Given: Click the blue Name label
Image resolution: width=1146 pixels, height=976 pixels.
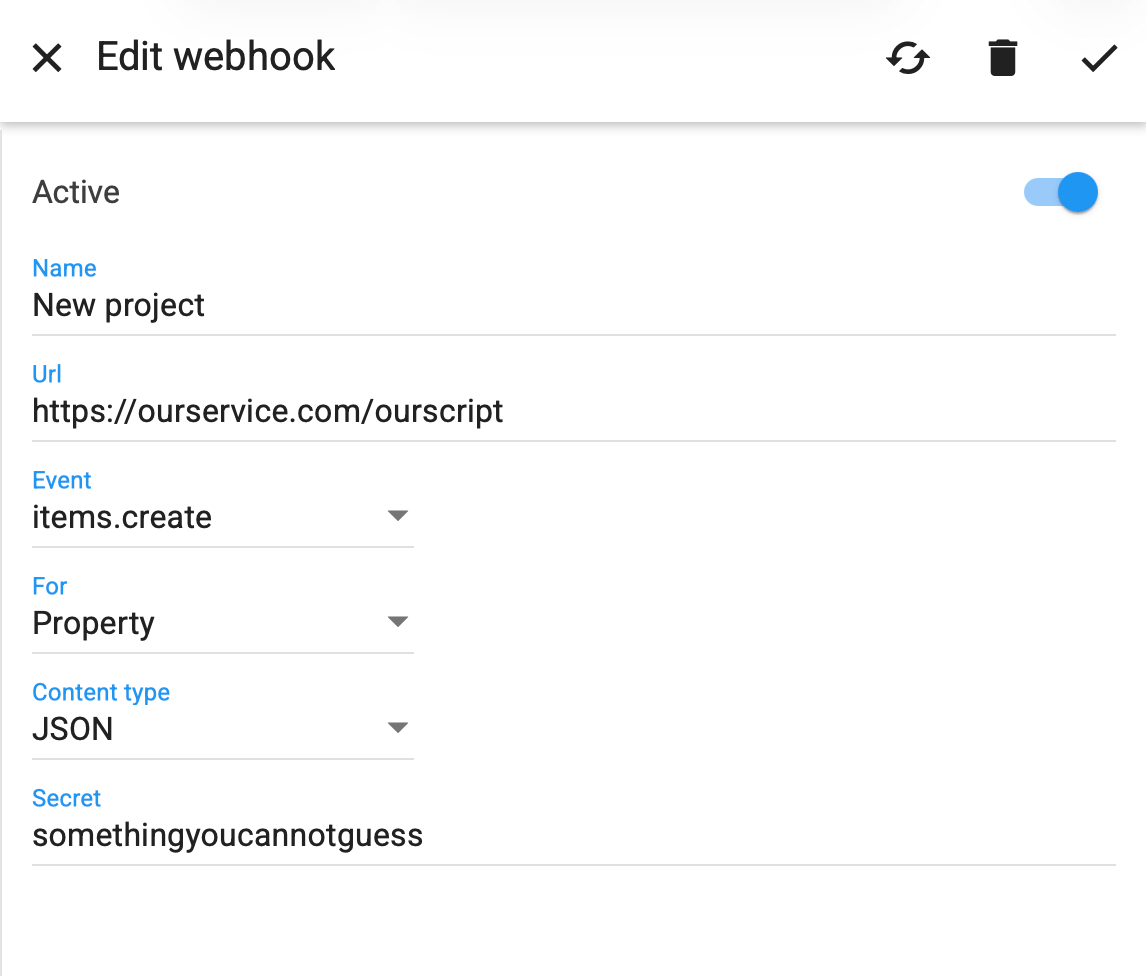Looking at the screenshot, I should (x=64, y=268).
